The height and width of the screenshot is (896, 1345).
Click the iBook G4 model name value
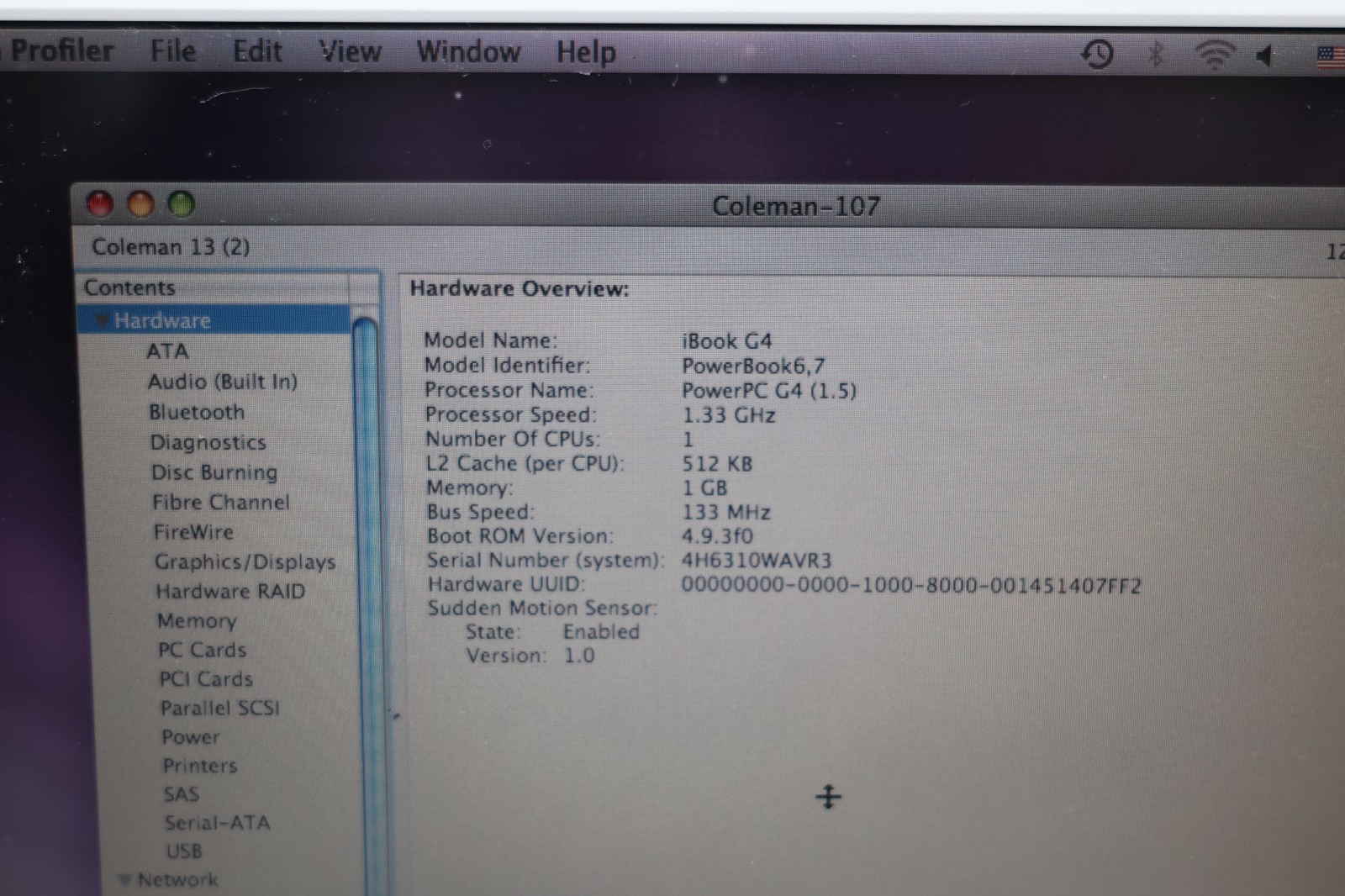tap(726, 341)
